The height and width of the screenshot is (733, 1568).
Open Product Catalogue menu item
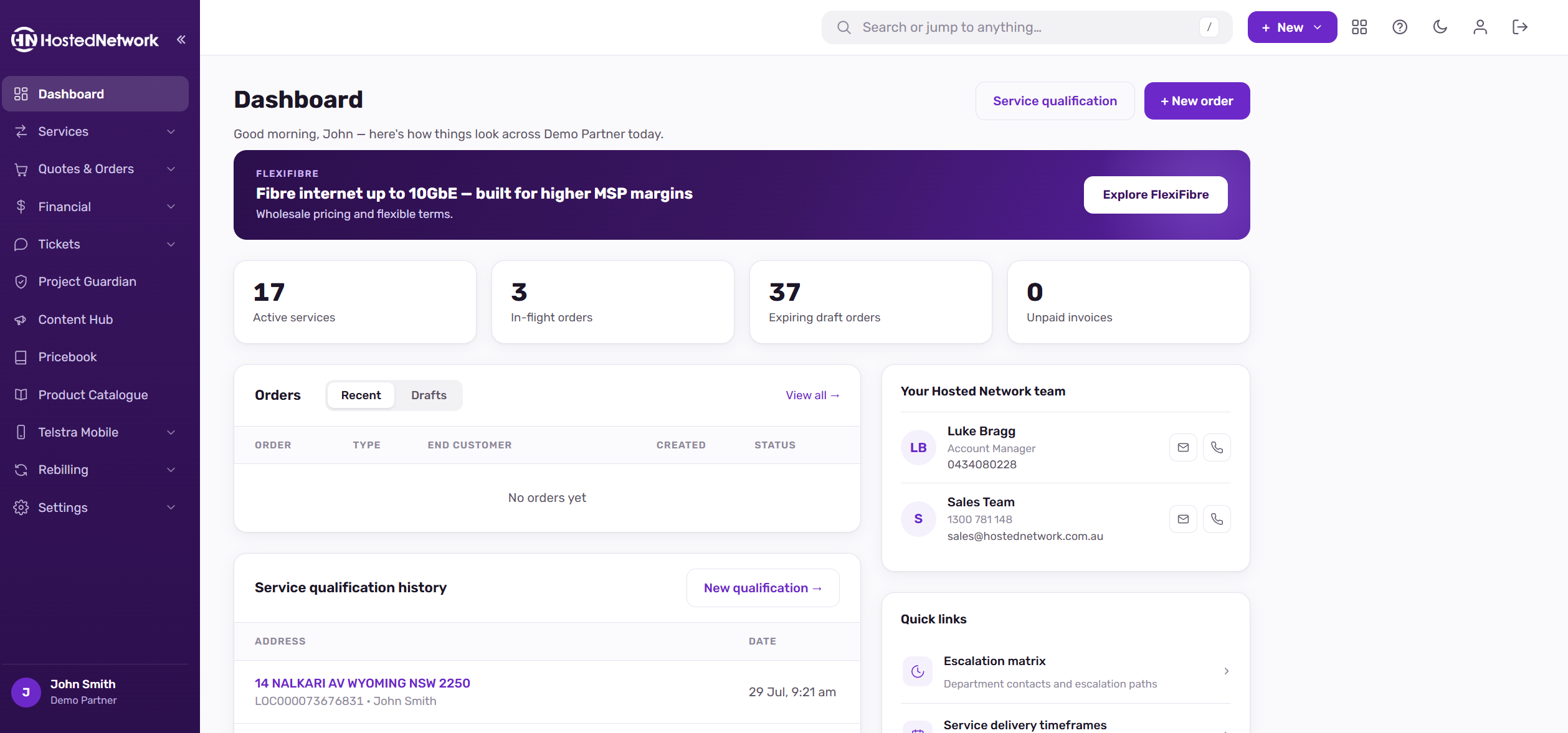pyautogui.click(x=95, y=395)
